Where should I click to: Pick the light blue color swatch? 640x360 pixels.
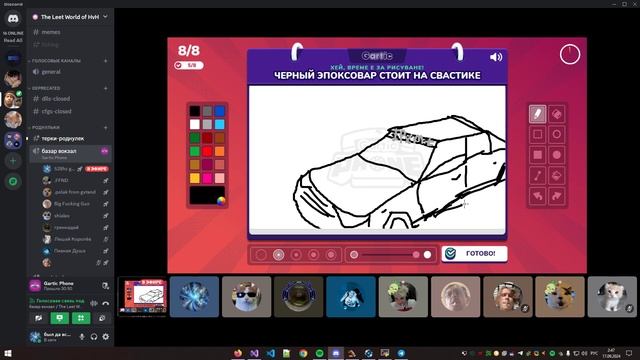pos(220,124)
